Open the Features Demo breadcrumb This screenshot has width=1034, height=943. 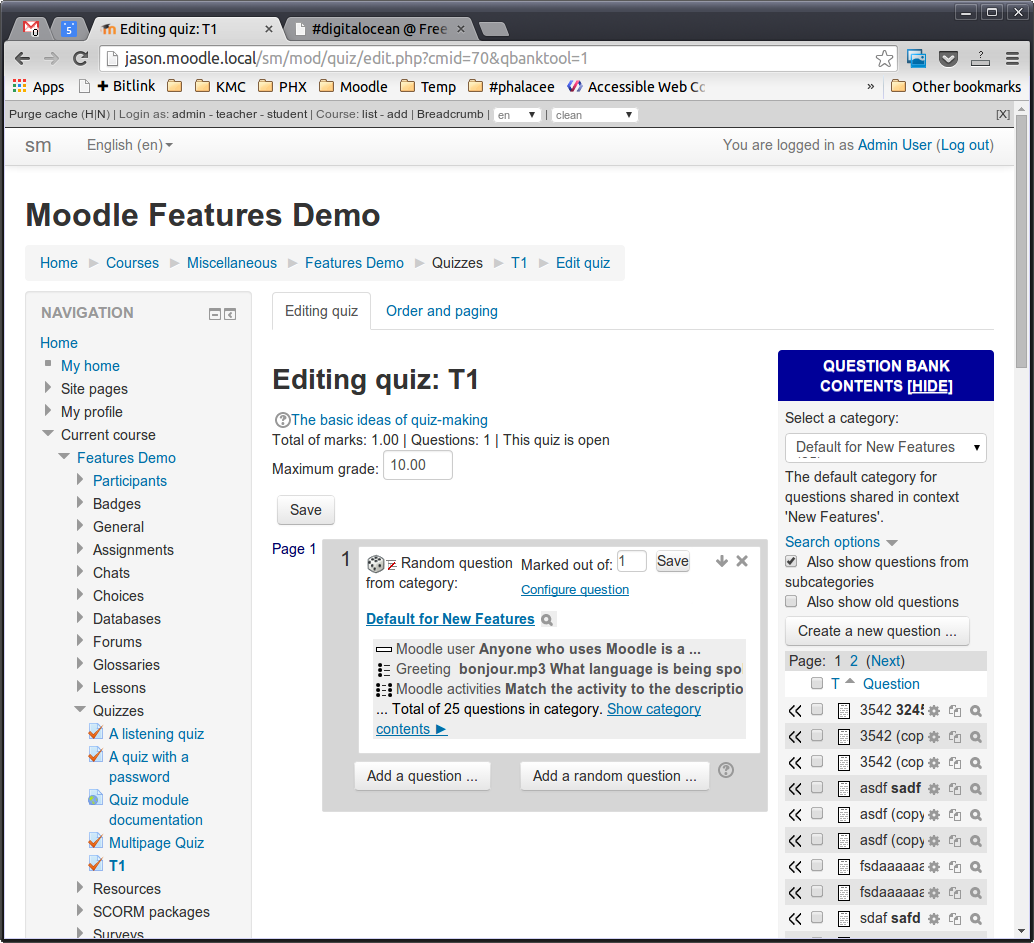point(354,263)
